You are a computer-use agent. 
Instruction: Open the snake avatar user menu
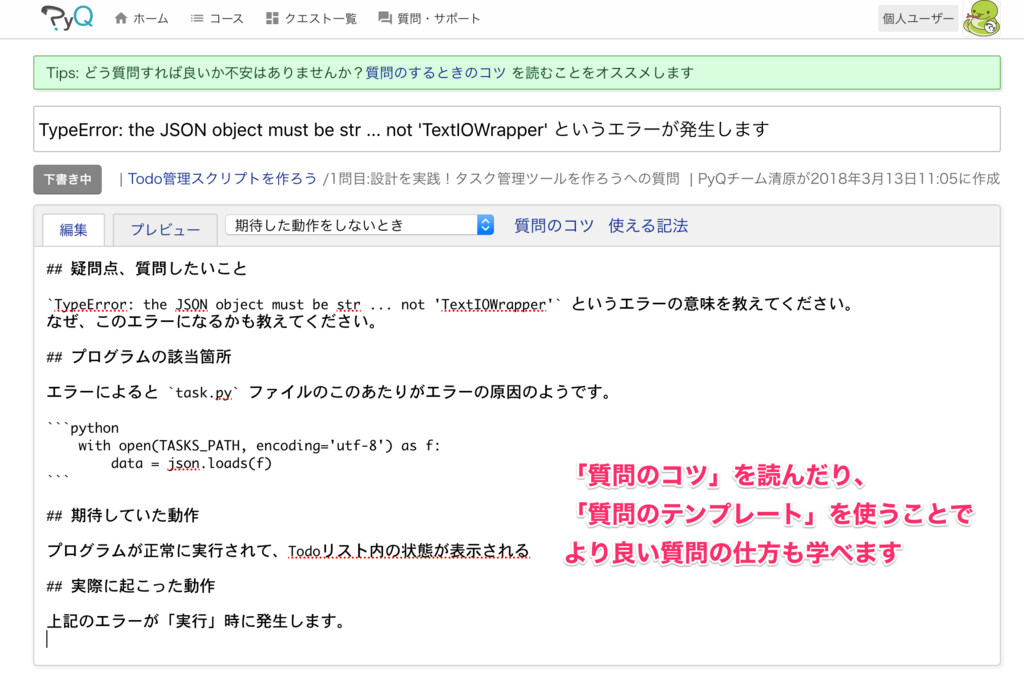[x=982, y=18]
